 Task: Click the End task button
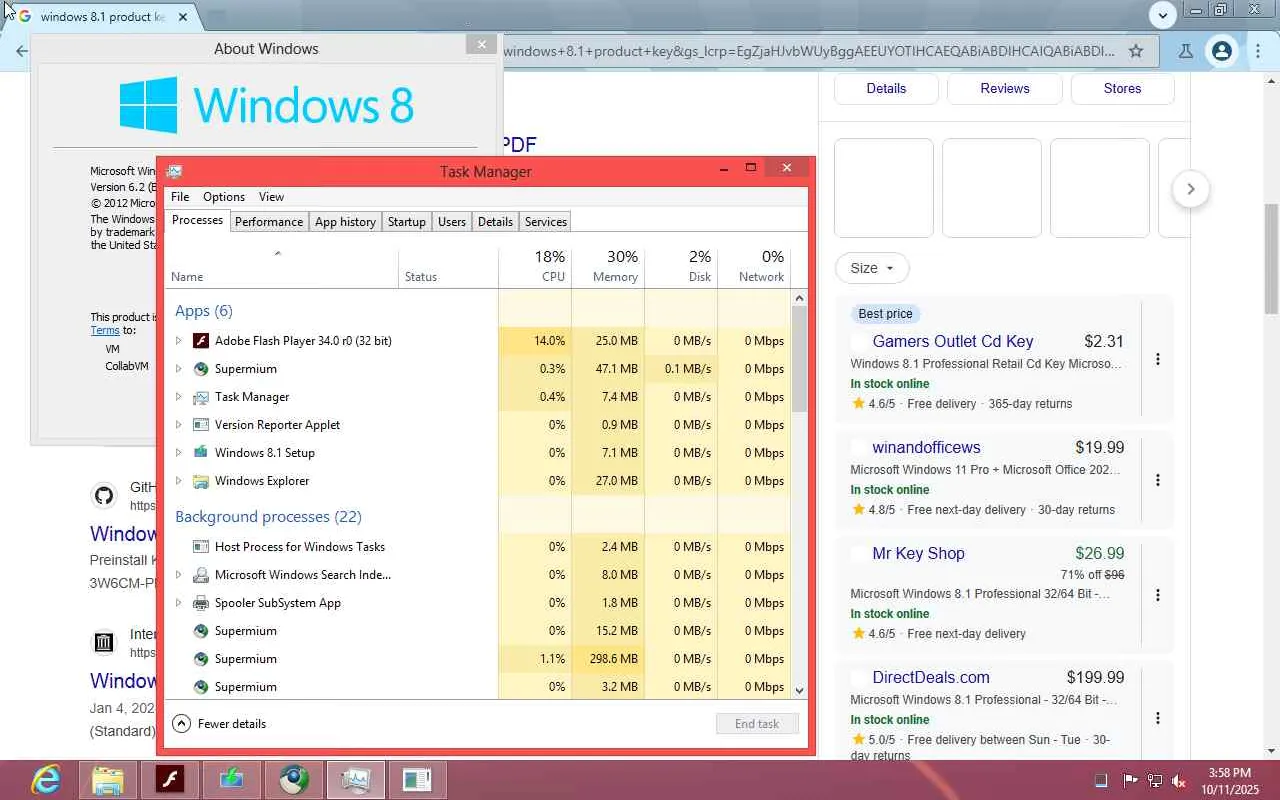[x=757, y=724]
